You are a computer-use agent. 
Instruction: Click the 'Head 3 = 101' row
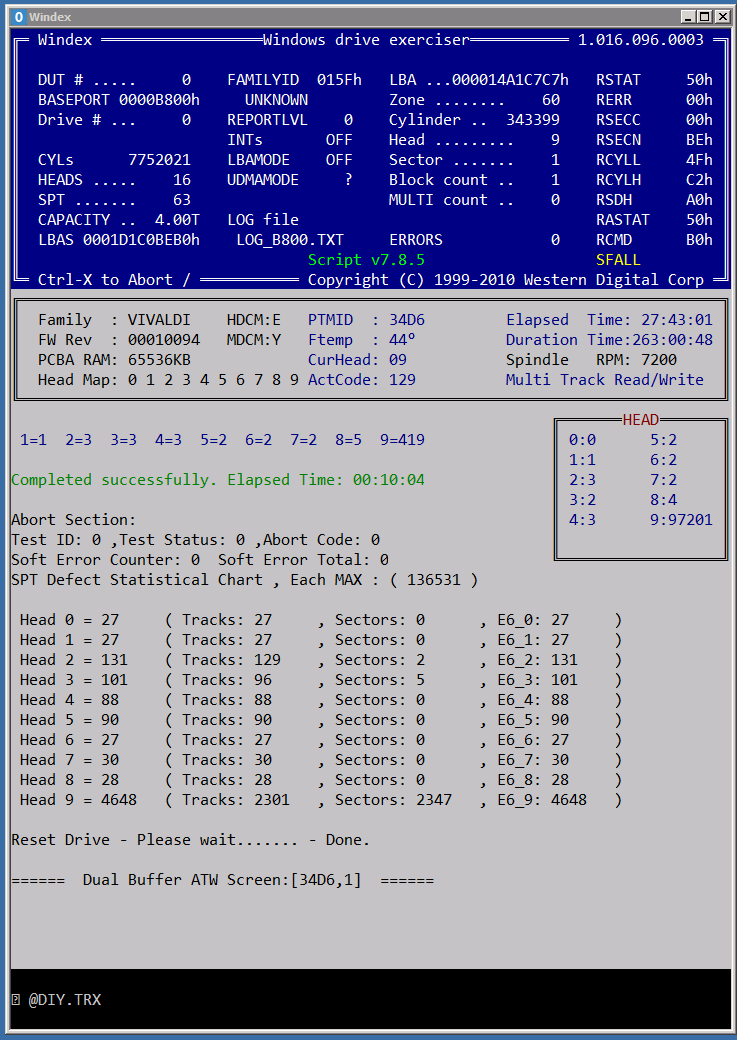tap(321, 680)
